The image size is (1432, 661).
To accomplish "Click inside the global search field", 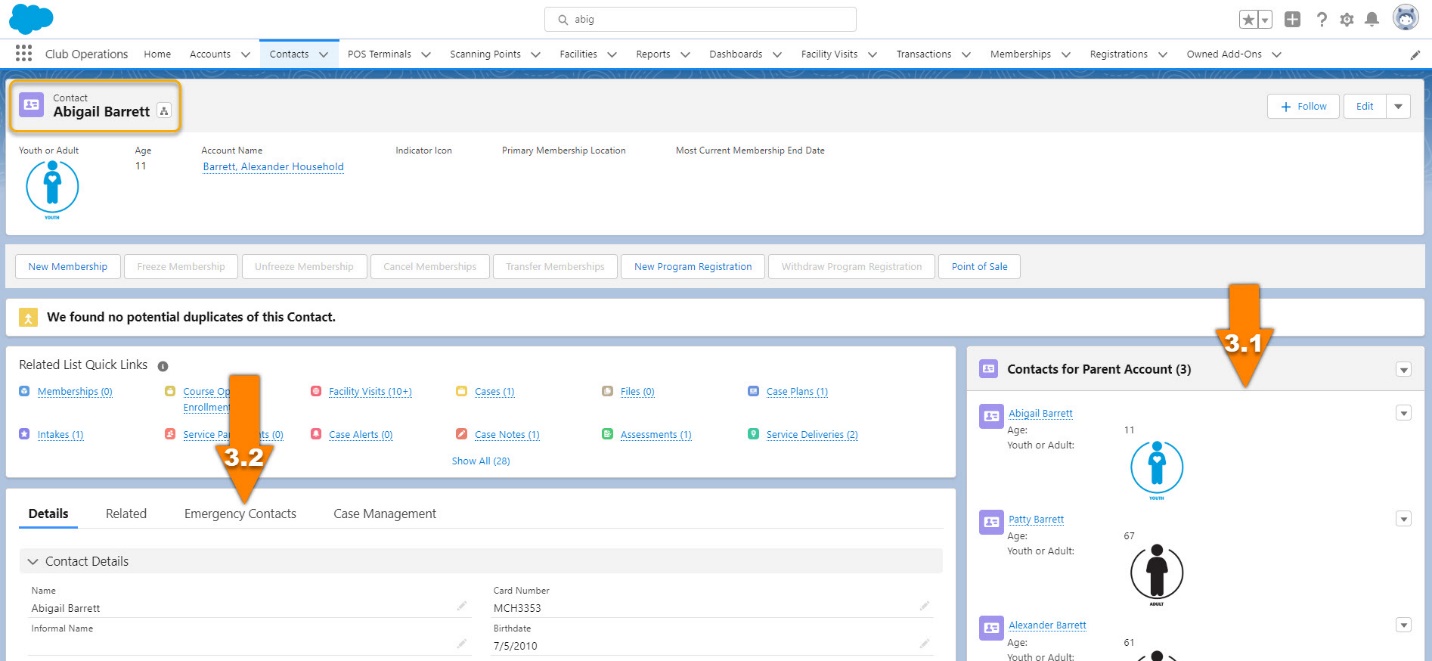I will coord(700,18).
